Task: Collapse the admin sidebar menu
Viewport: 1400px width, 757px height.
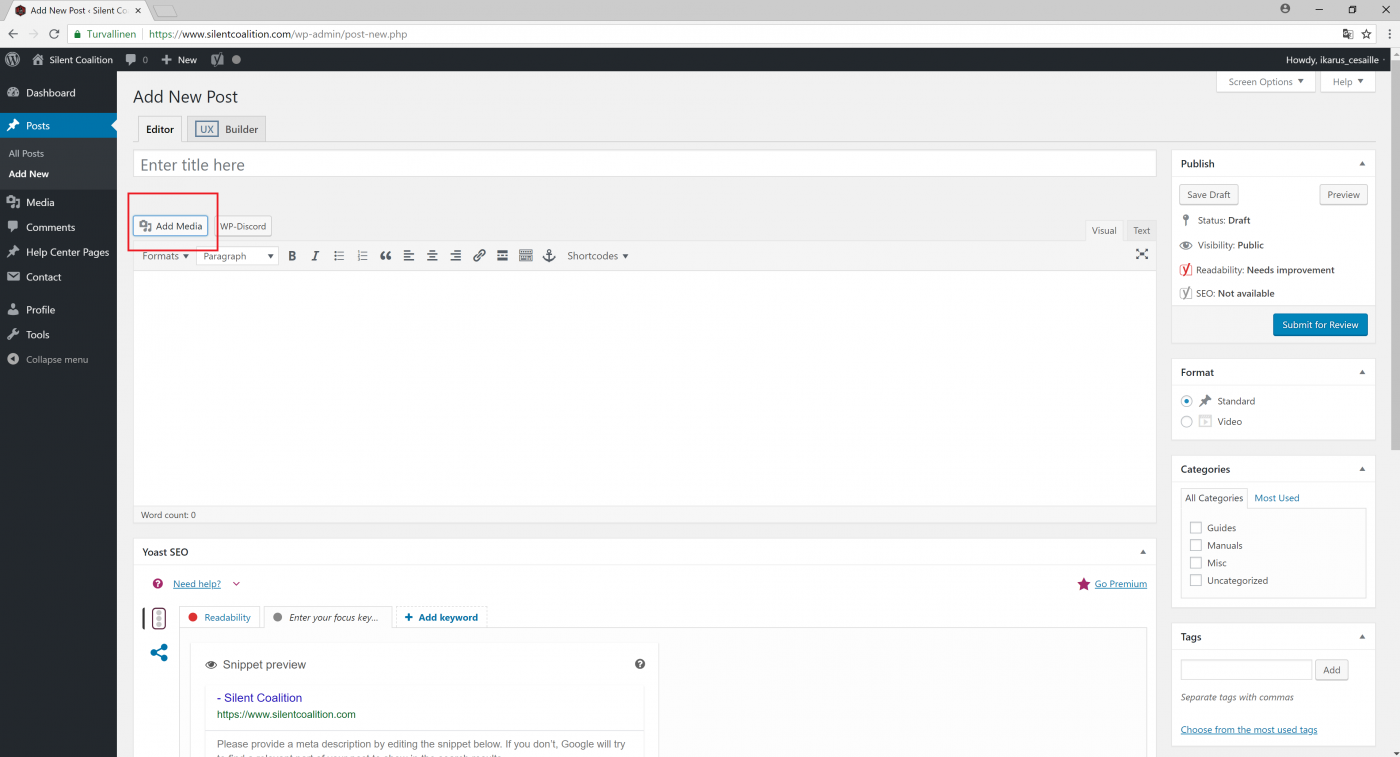Action: (x=58, y=359)
